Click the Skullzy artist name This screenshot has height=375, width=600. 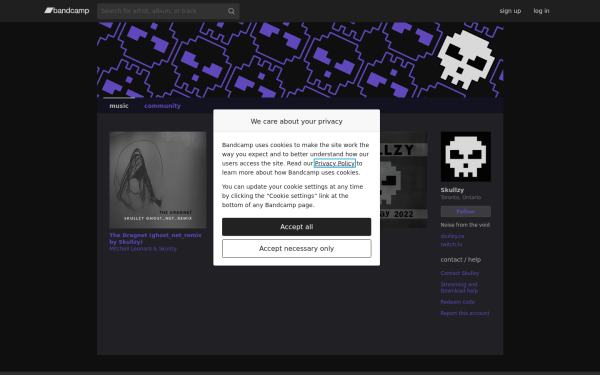tap(452, 190)
